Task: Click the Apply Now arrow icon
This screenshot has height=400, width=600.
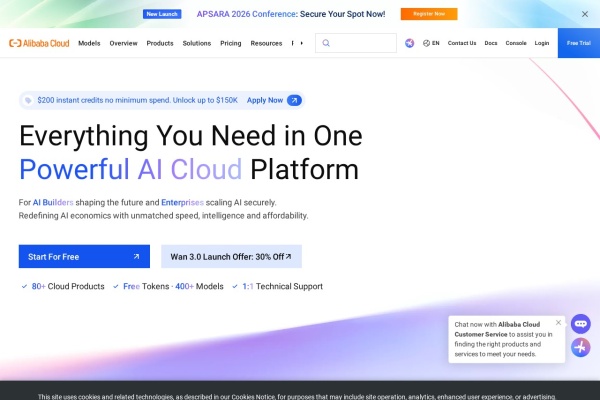Action: pos(294,100)
